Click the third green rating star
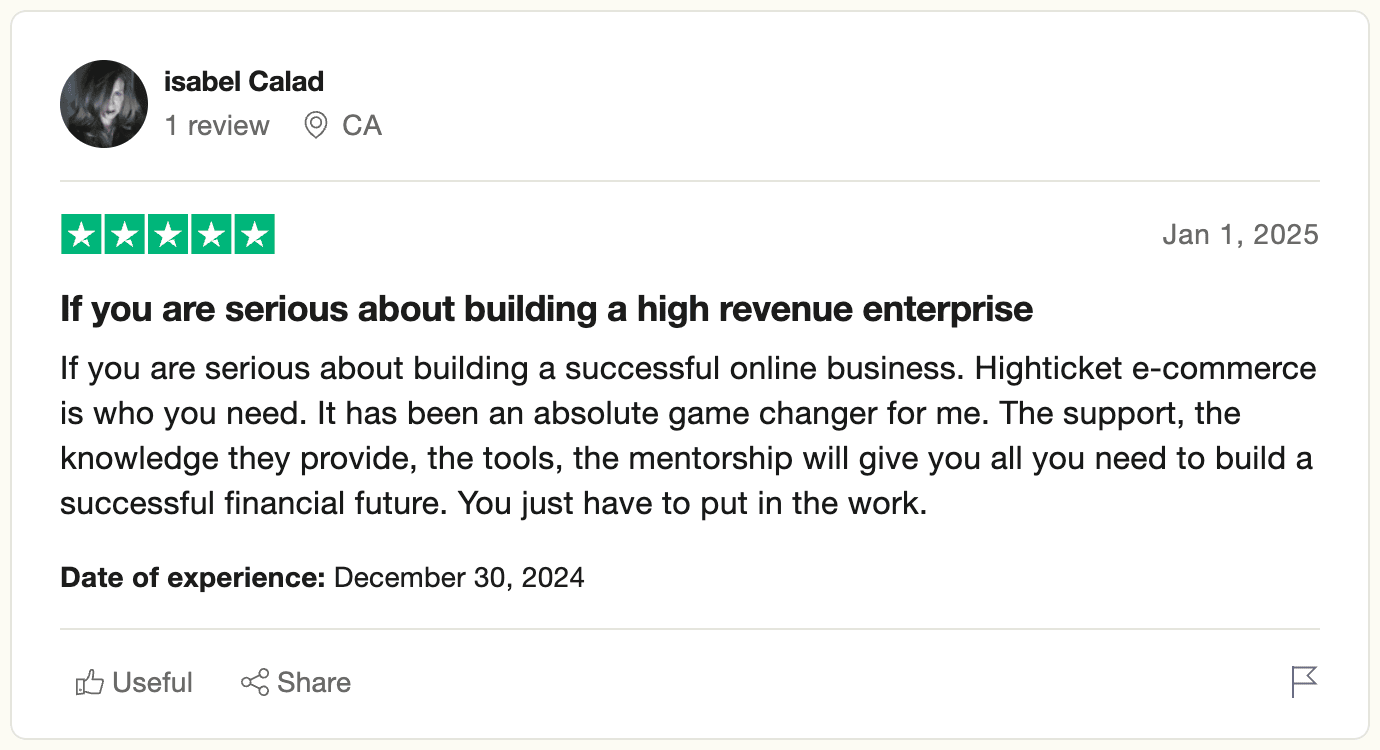Image resolution: width=1380 pixels, height=750 pixels. click(x=168, y=235)
